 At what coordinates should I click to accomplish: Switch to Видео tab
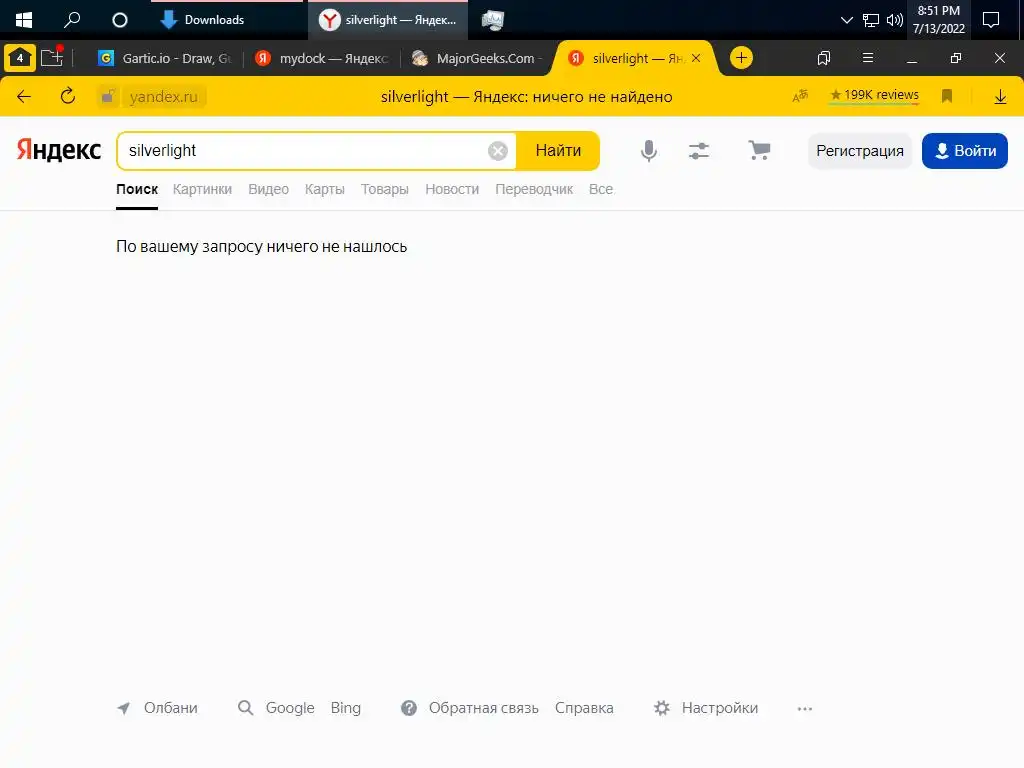pyautogui.click(x=268, y=189)
